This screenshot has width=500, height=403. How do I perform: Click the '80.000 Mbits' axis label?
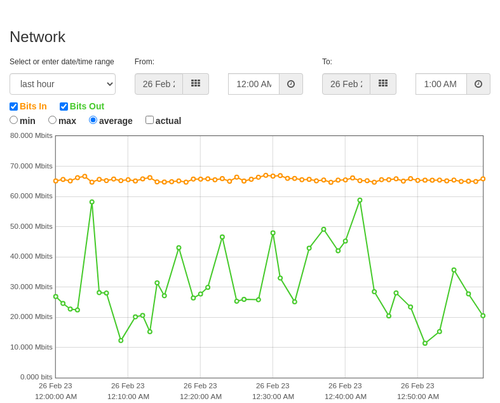pos(31,136)
